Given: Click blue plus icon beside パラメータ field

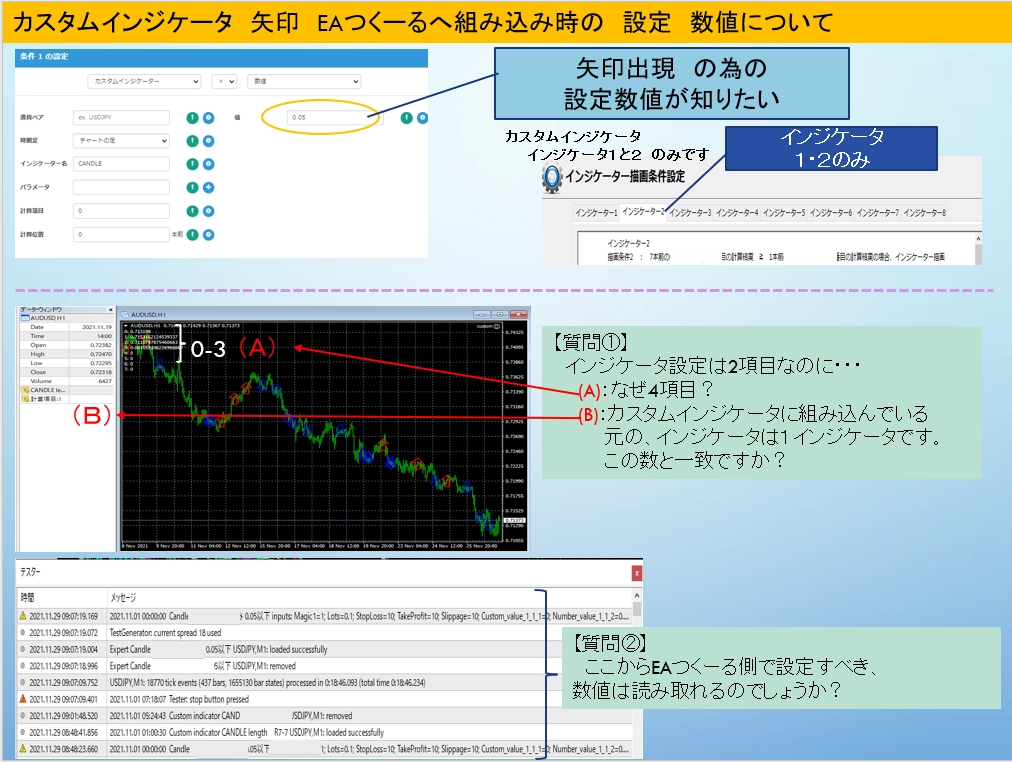Looking at the screenshot, I should point(208,187).
